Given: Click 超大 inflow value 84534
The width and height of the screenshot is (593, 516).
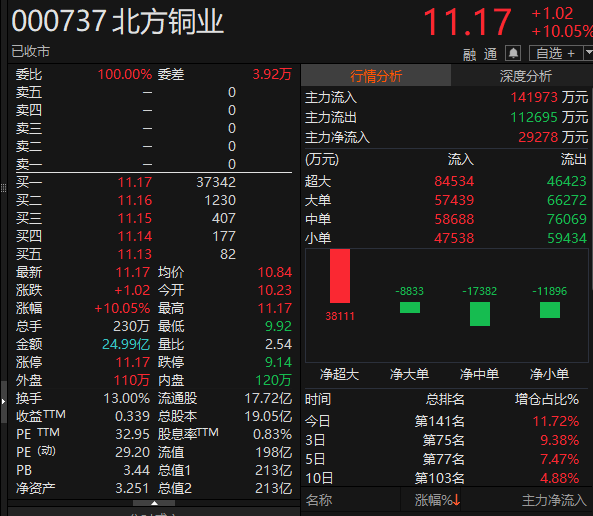Looking at the screenshot, I should coord(454,181).
